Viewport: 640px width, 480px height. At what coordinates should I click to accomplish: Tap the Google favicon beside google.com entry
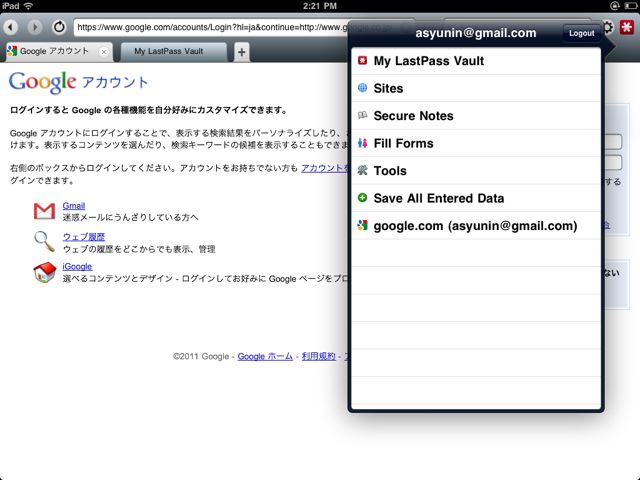(x=362, y=225)
